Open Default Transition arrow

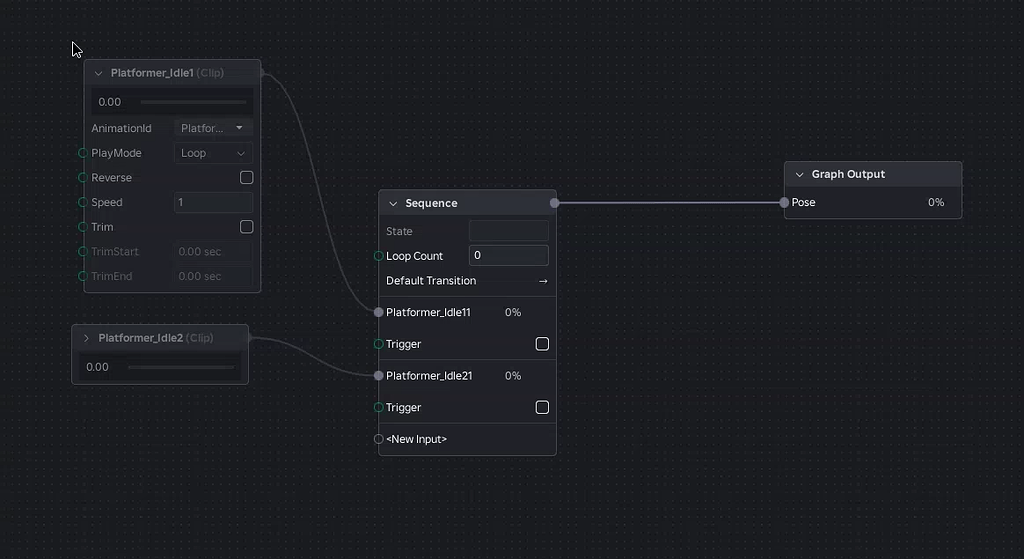point(543,281)
